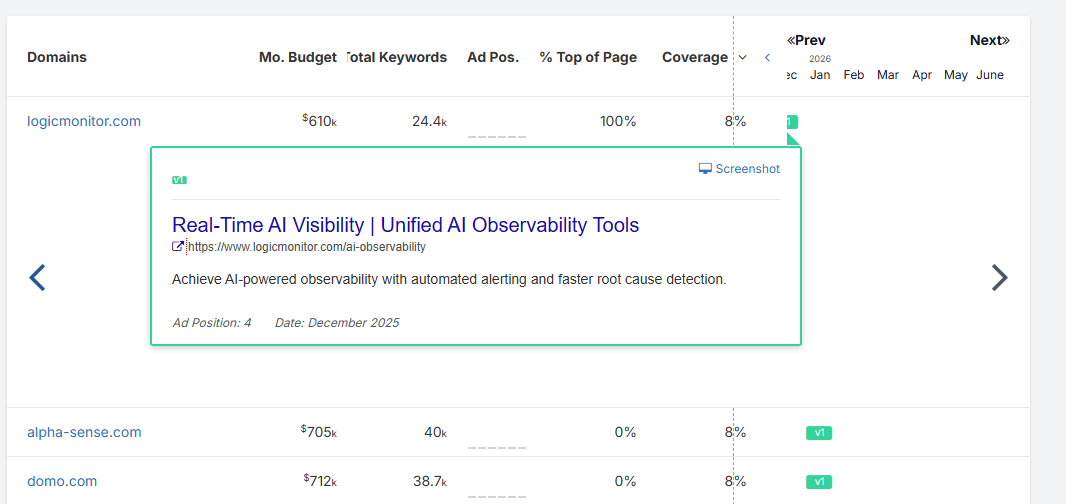Click the Ad Position: 4 text
This screenshot has width=1066, height=504.
pos(212,322)
